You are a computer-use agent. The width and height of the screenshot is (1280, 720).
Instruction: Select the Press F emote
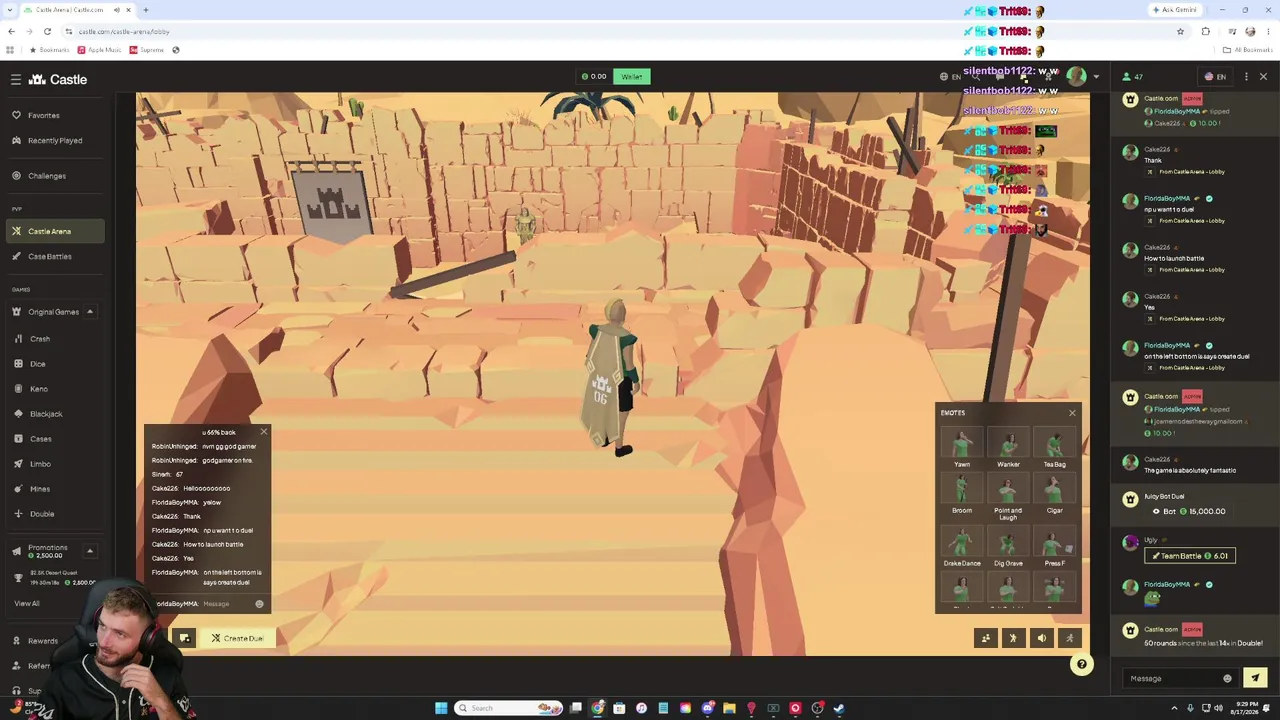(x=1054, y=547)
